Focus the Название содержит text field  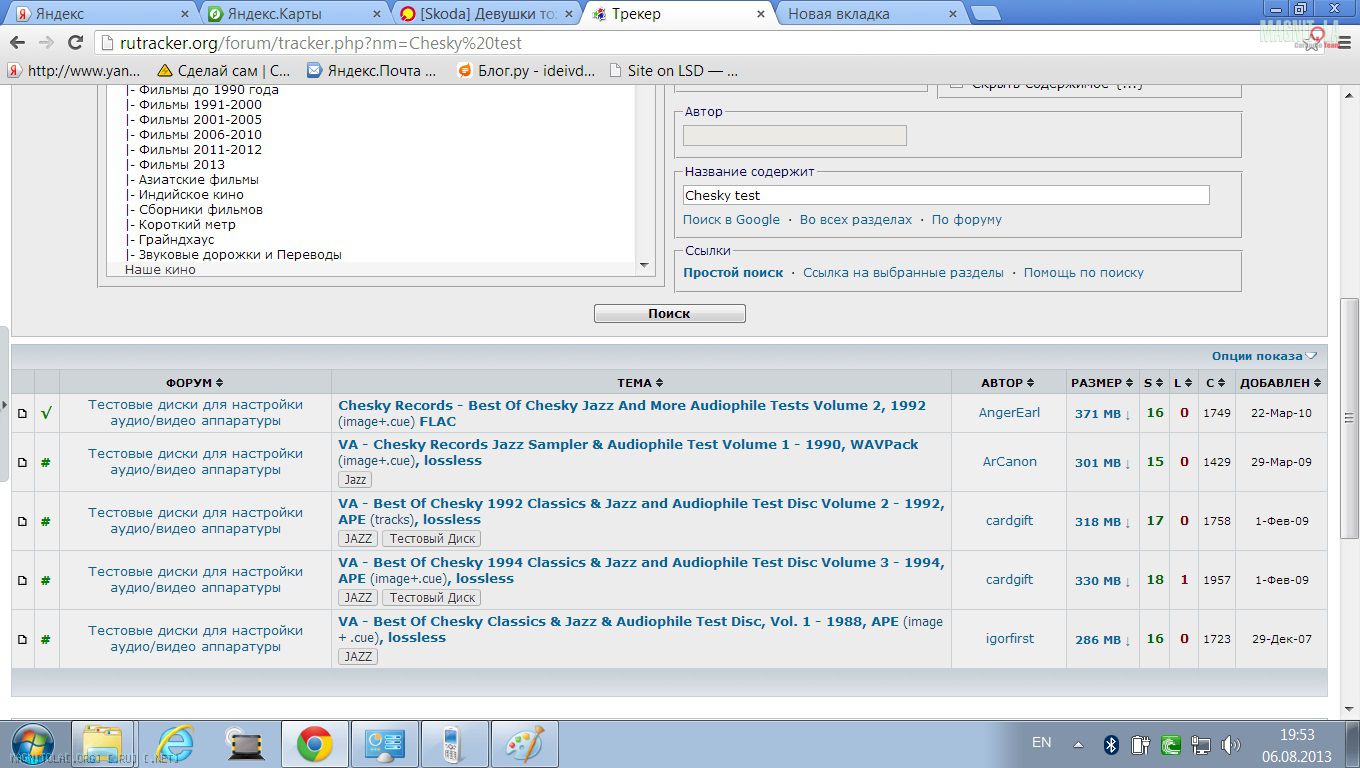(x=946, y=196)
